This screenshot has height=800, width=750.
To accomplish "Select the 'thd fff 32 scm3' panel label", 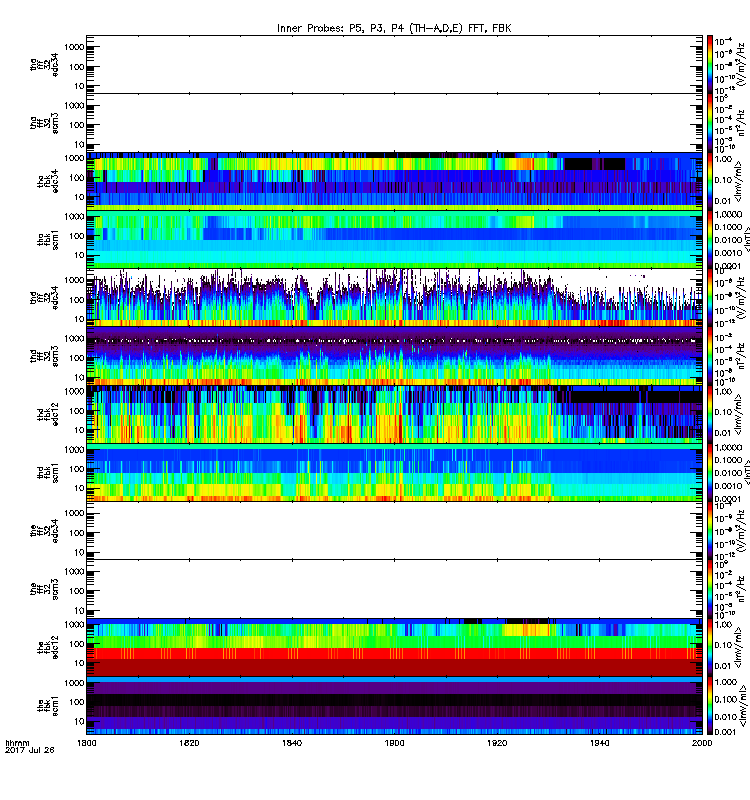I will pos(44,356).
